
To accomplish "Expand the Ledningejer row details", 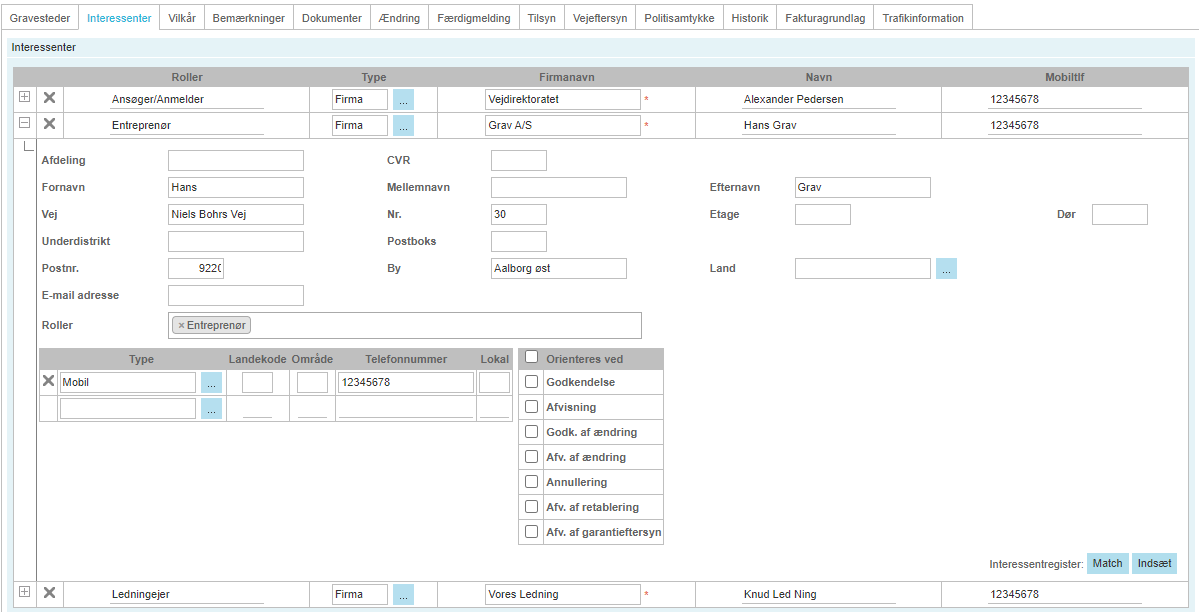I will [x=24, y=592].
